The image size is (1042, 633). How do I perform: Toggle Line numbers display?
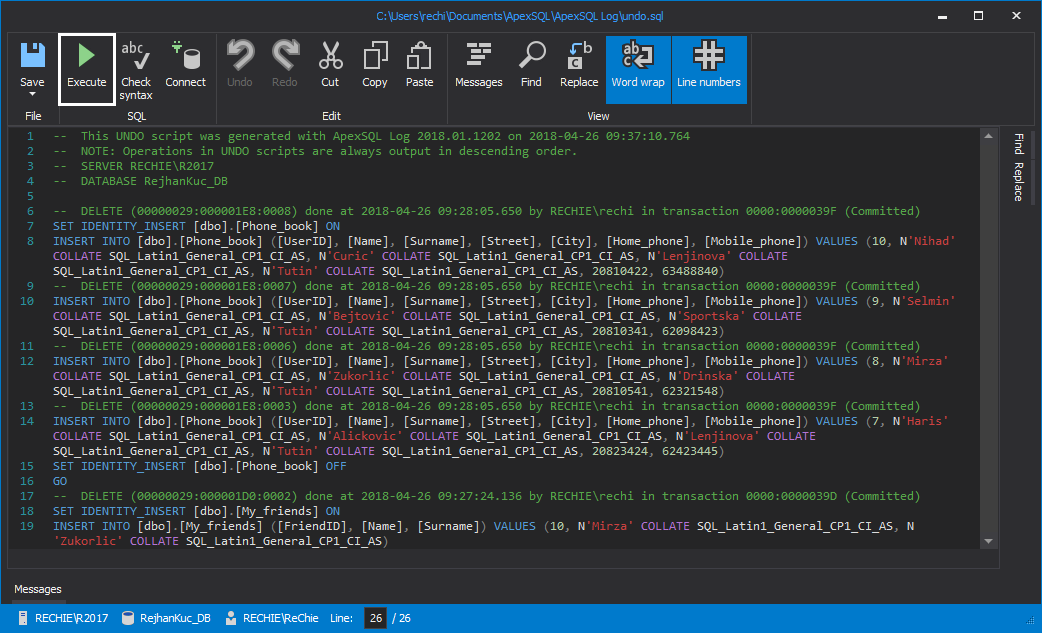click(708, 68)
